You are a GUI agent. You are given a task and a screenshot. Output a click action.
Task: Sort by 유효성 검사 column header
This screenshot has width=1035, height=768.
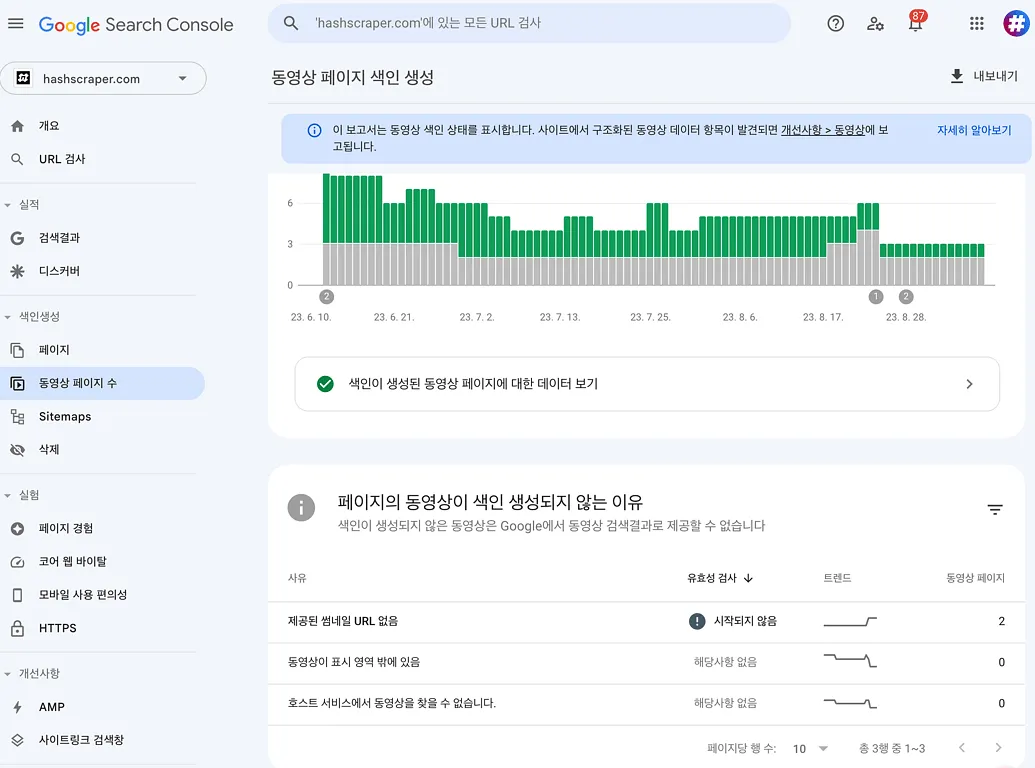pyautogui.click(x=720, y=578)
